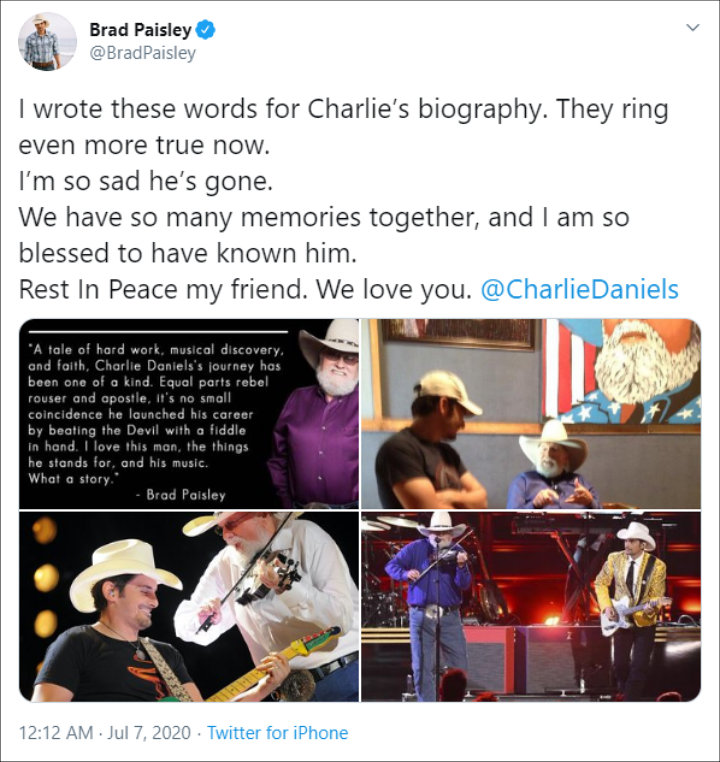Click the fiddle player in blue shirt
Viewport: 720px width, 762px height.
pos(432,605)
